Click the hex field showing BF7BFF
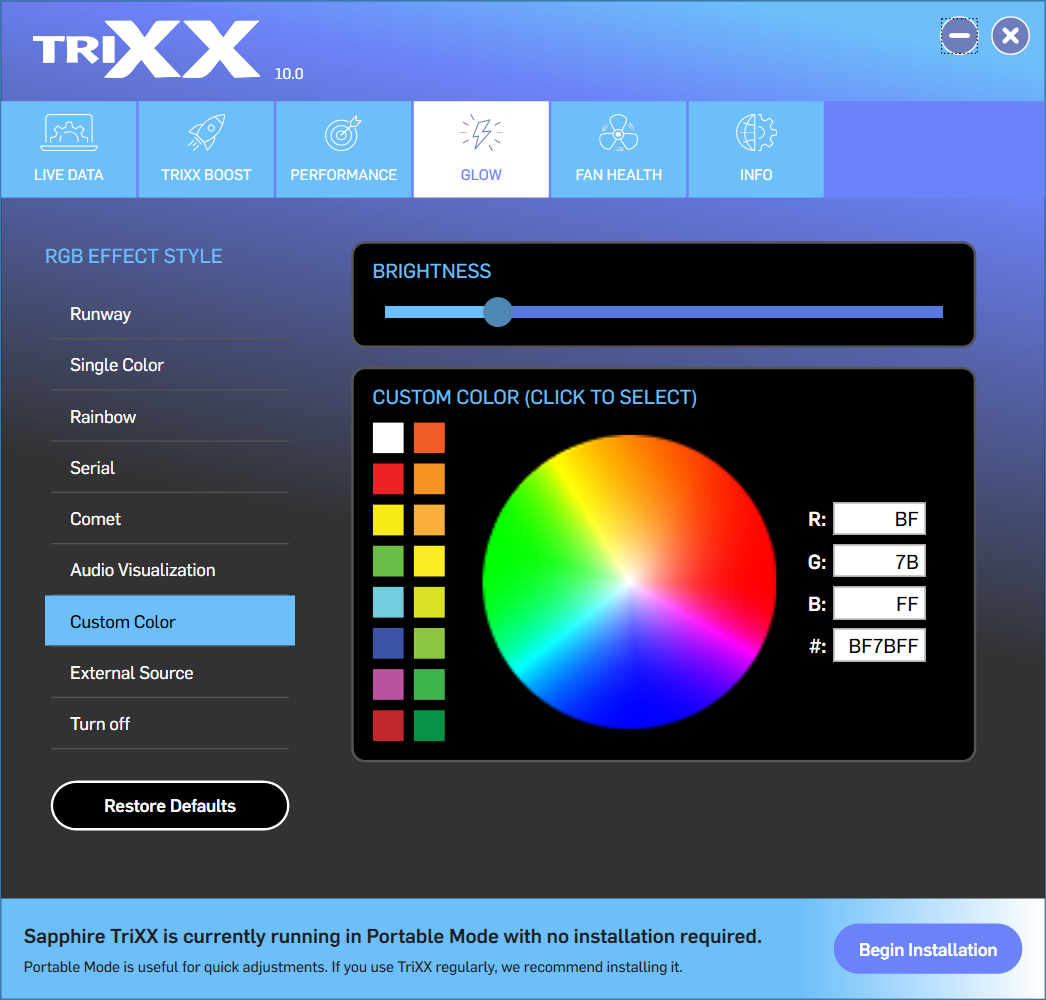 click(879, 645)
